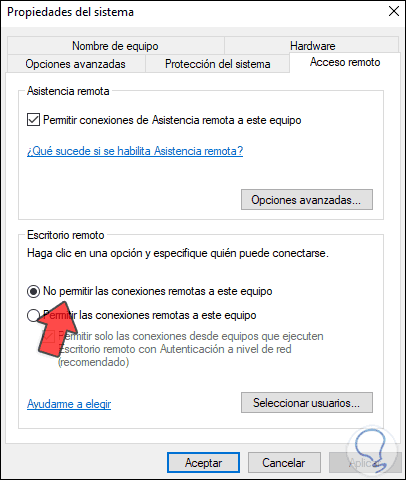This screenshot has width=406, height=480.
Task: Dismiss the dialog with Cancelar
Action: 284,463
